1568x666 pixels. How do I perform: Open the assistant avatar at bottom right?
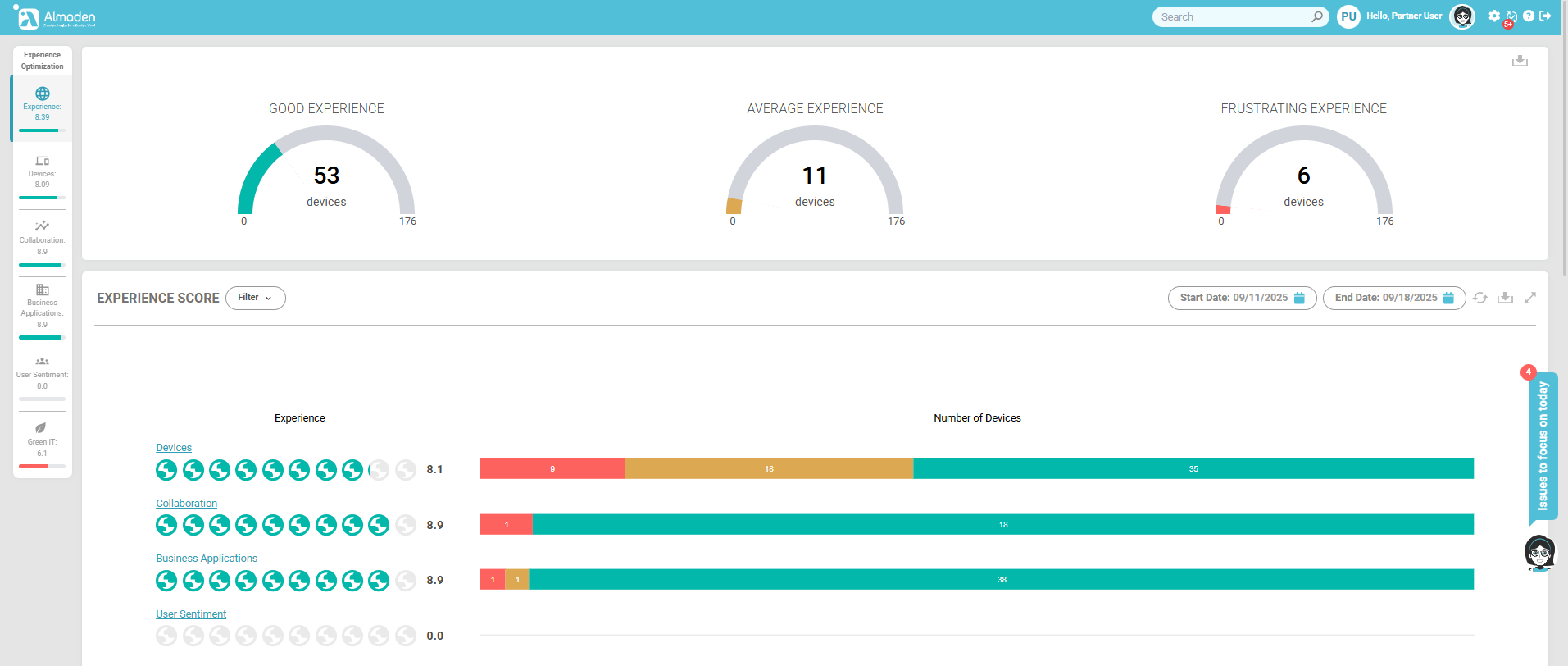pos(1539,553)
